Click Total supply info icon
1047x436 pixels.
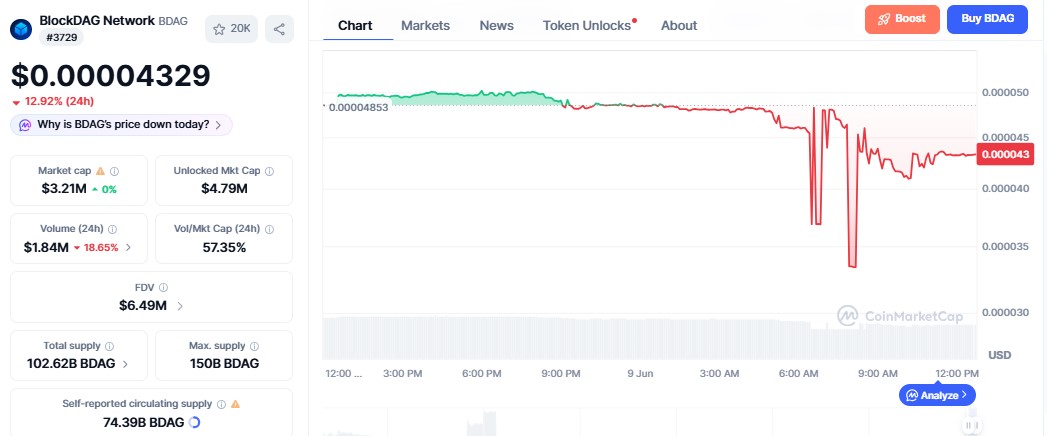tap(110, 346)
